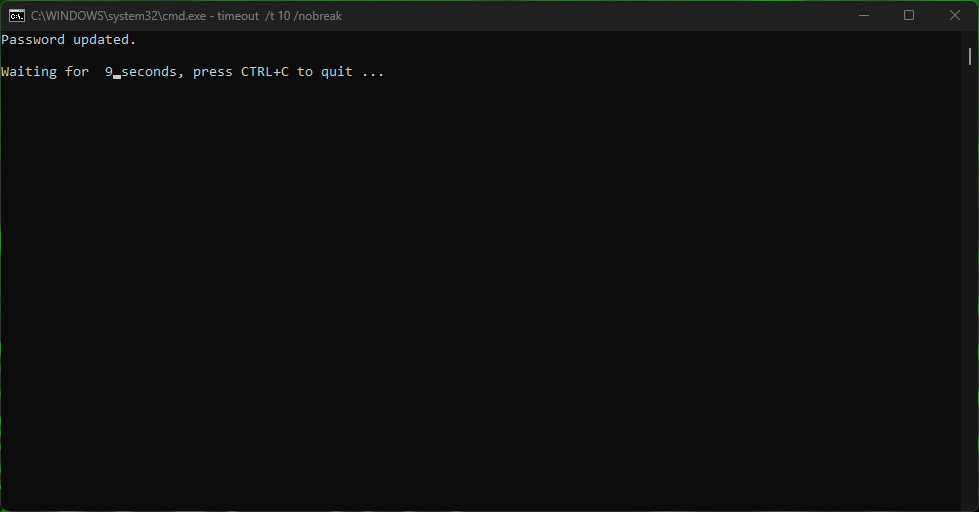The width and height of the screenshot is (979, 512).
Task: Click the 'quit ...' text at line end
Action: [x=352, y=72]
